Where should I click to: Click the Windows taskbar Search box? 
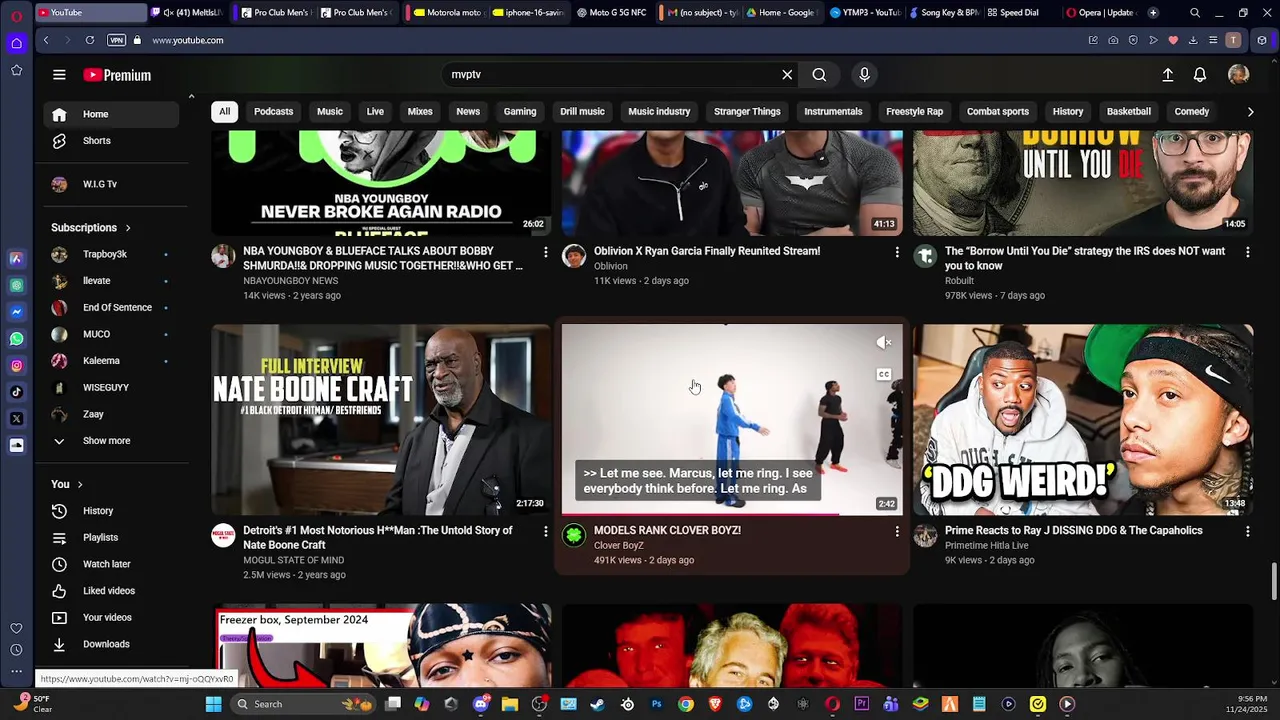[x=304, y=704]
